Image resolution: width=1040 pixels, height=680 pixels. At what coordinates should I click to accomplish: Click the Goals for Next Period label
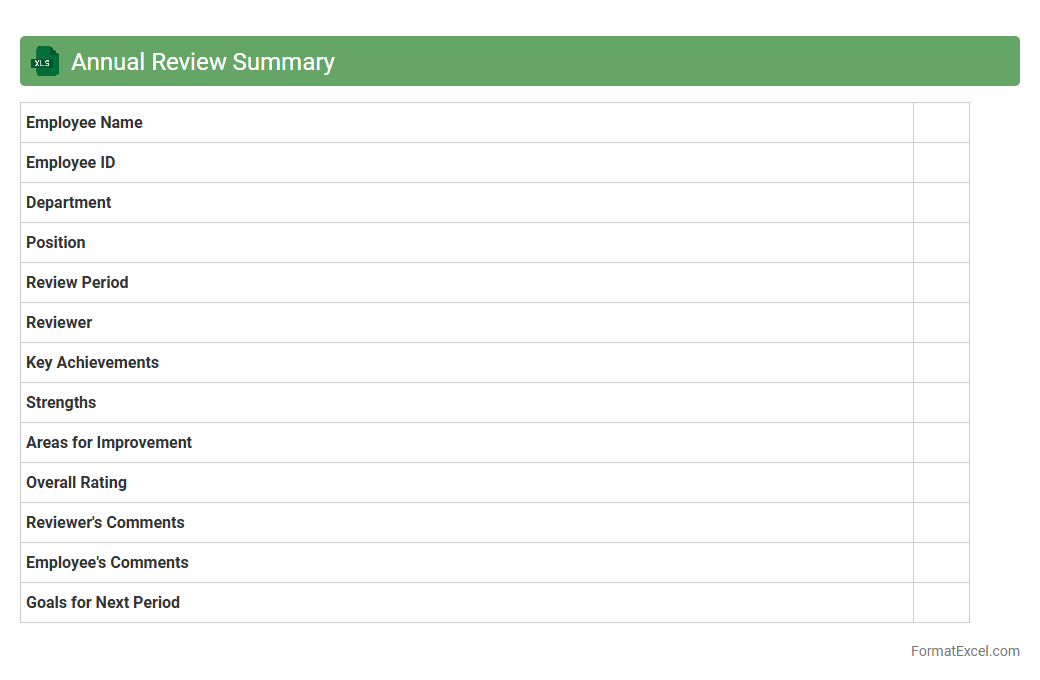click(103, 603)
